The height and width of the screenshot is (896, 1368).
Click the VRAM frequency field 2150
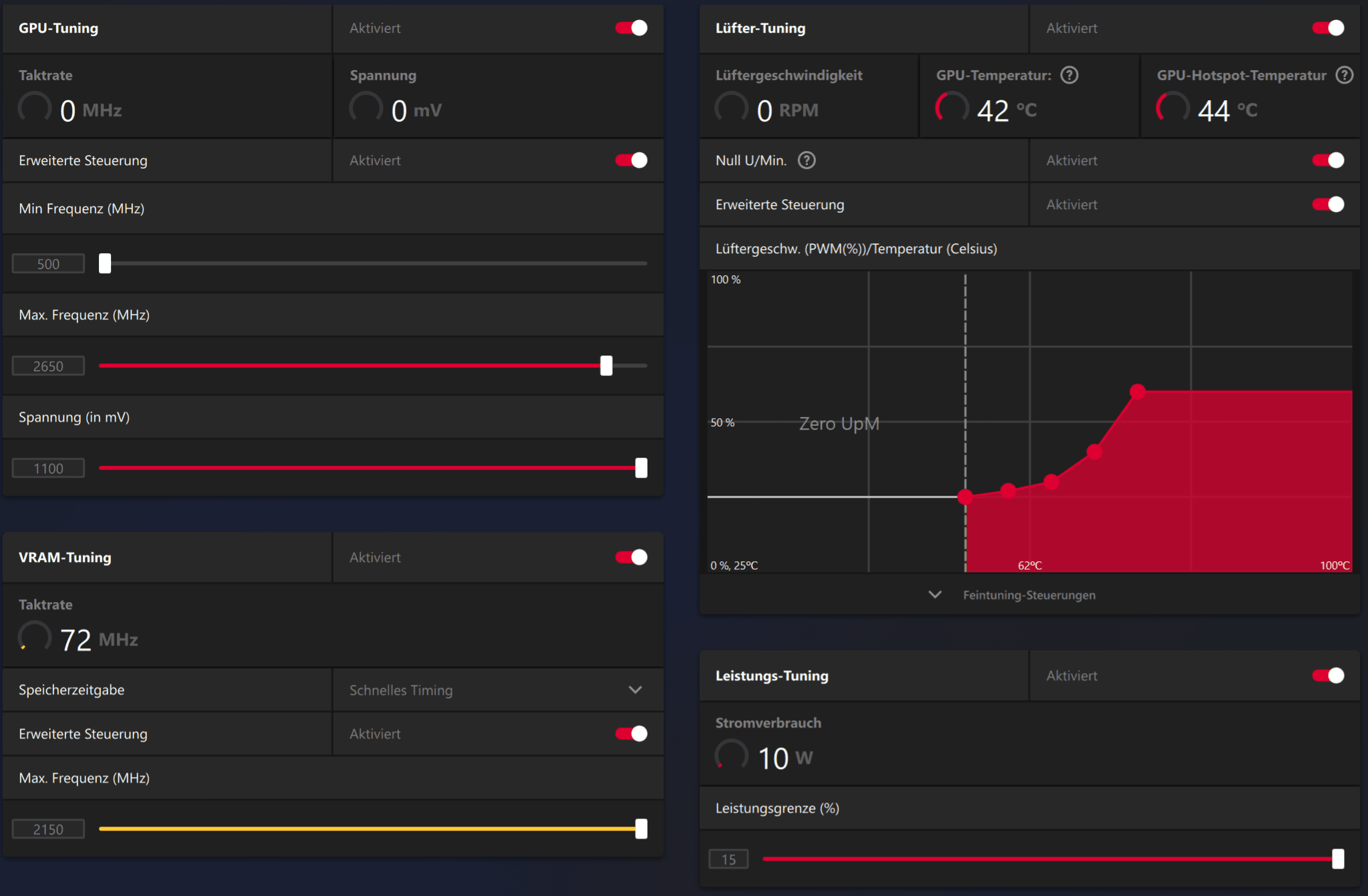click(48, 829)
